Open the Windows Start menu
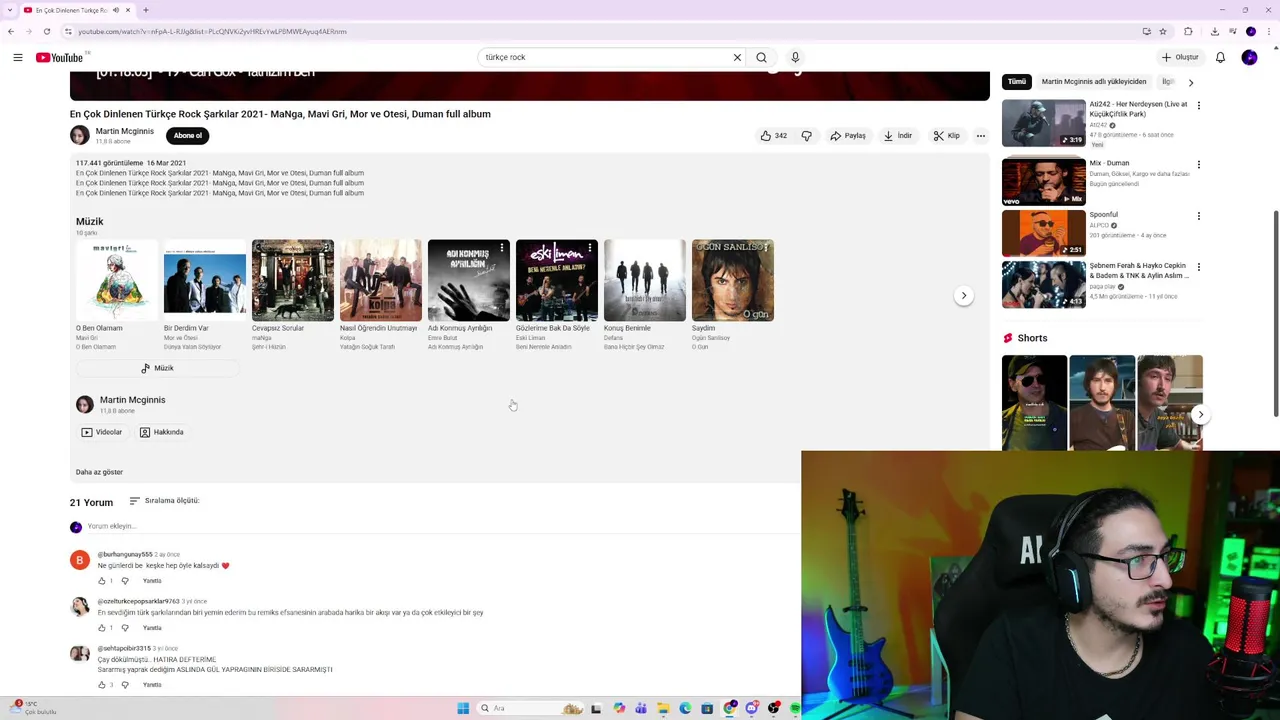1280x720 pixels. pos(463,708)
